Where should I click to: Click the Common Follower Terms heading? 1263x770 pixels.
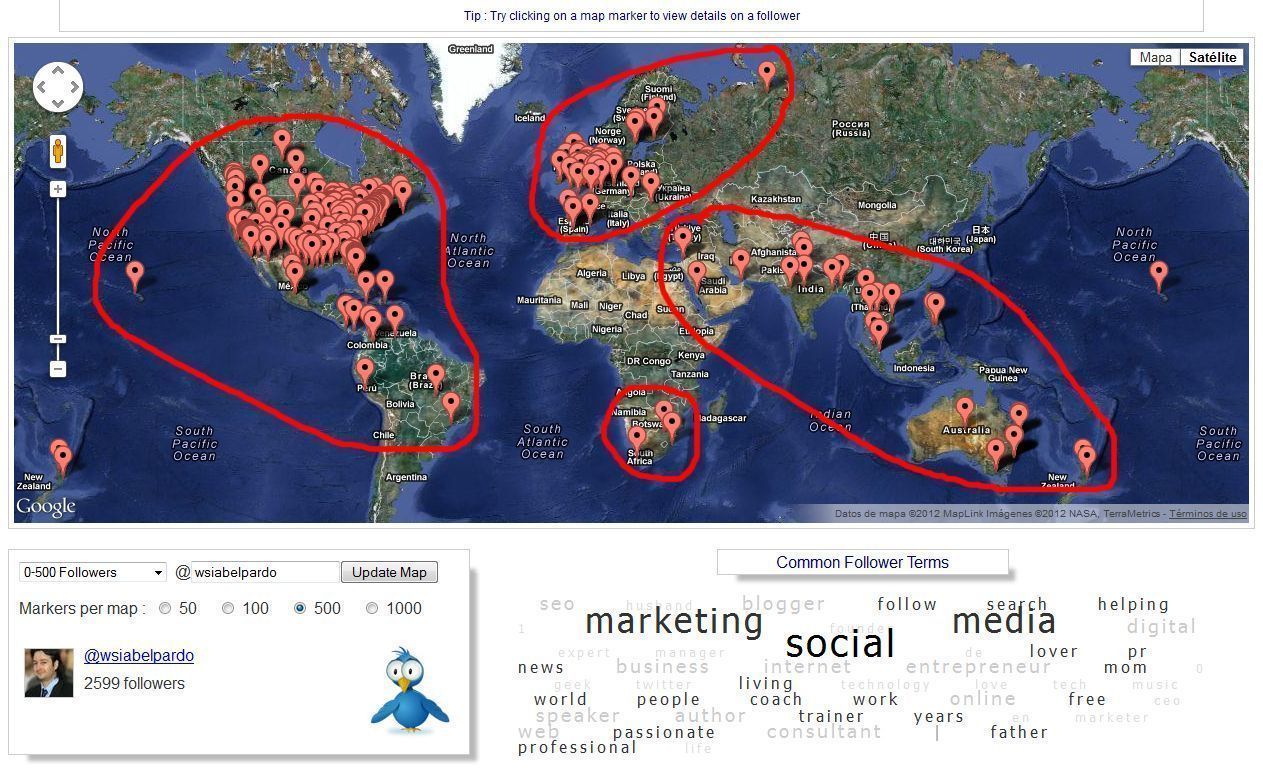click(x=862, y=562)
